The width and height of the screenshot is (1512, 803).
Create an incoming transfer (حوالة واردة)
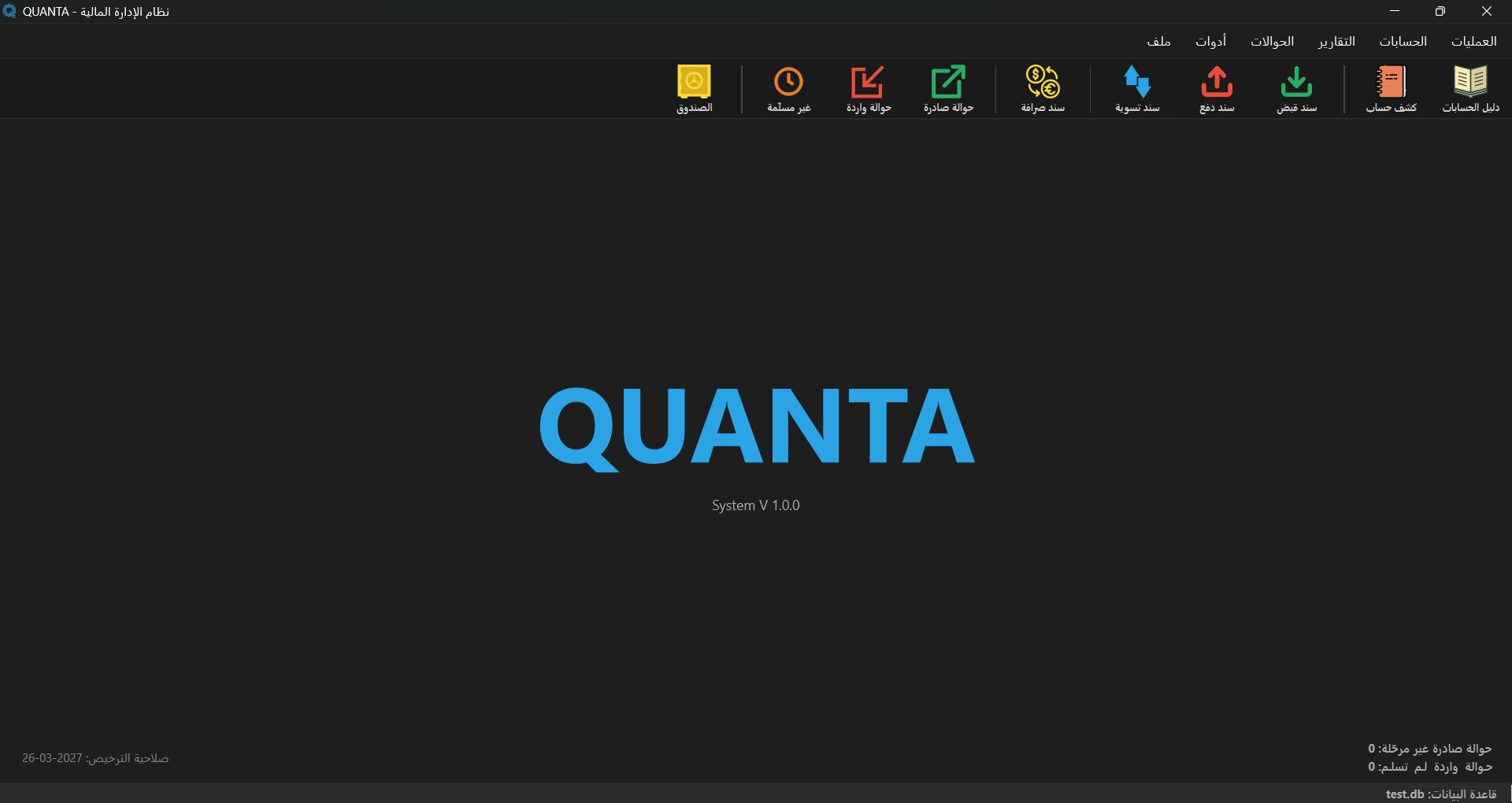pos(868,89)
